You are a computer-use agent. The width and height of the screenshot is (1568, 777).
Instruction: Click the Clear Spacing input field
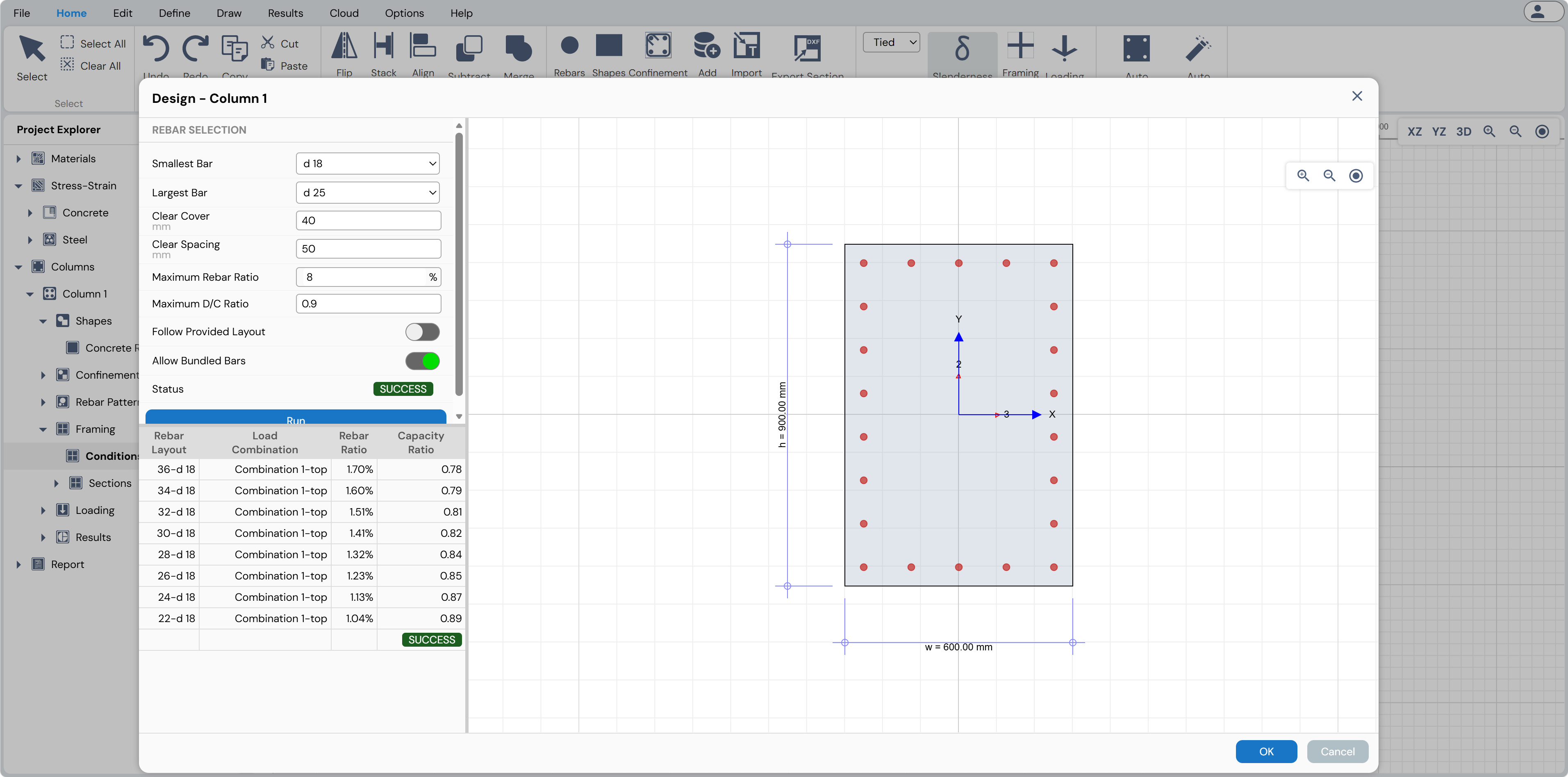point(368,248)
